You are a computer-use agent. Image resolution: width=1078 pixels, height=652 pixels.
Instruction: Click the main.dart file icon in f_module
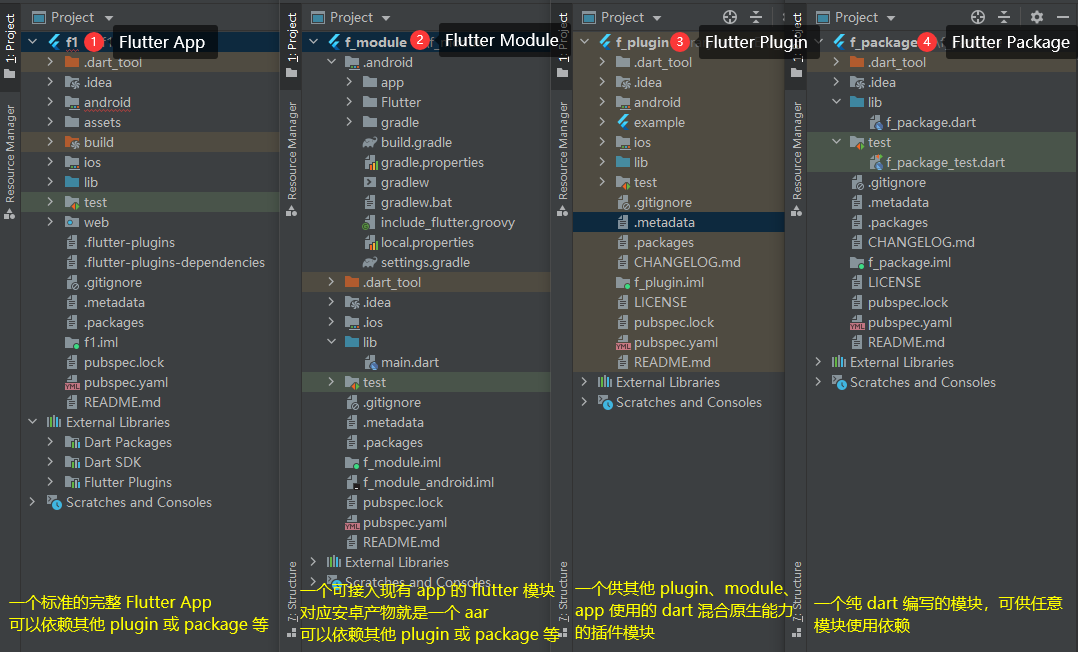coord(371,362)
